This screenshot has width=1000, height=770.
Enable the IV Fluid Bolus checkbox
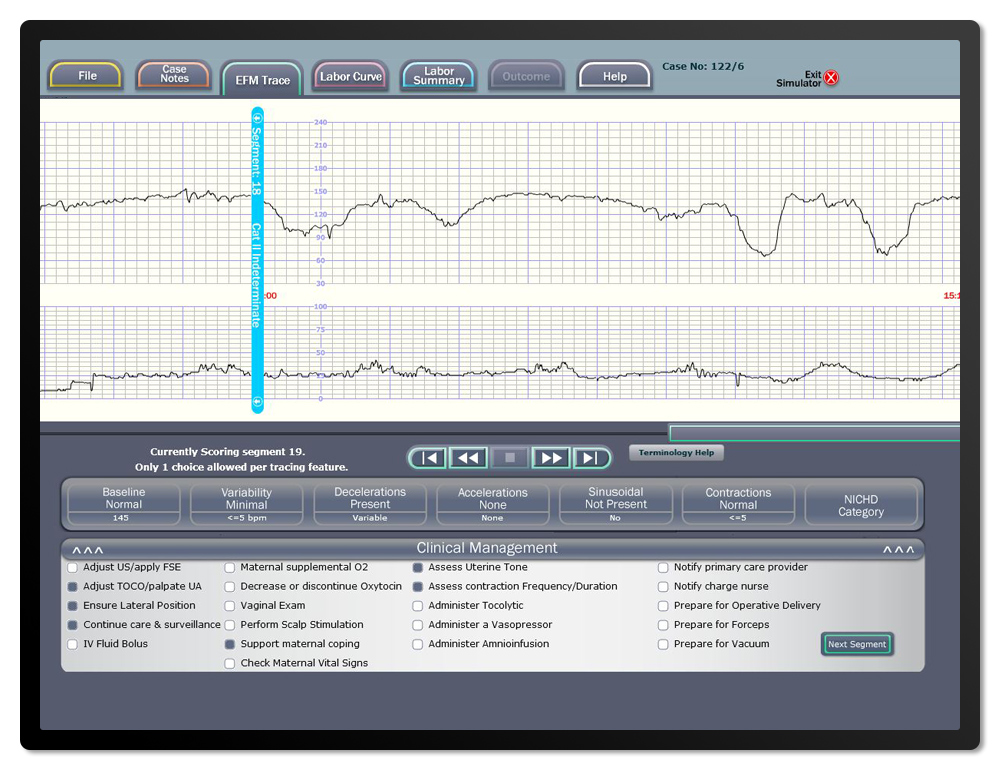pyautogui.click(x=72, y=645)
